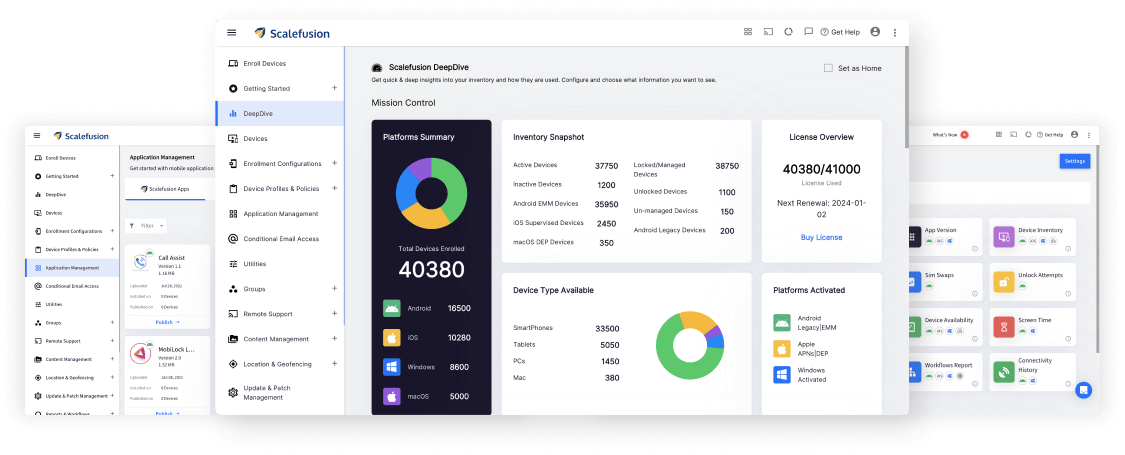Expand Enrollment Configurations plus in front sidebar
1125x455 pixels.
[334, 163]
